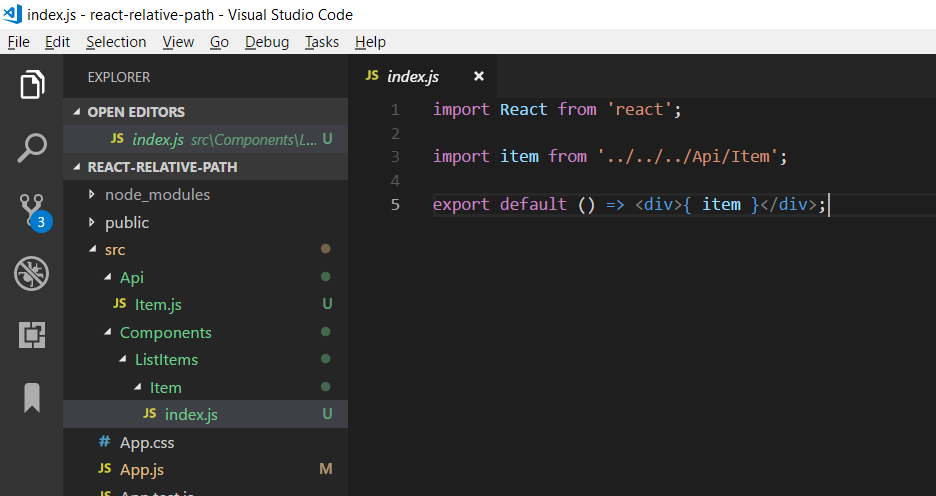Screen dimensions: 936x496
Task: Click the Visual Studio Code logo in title bar
Action: pos(12,14)
